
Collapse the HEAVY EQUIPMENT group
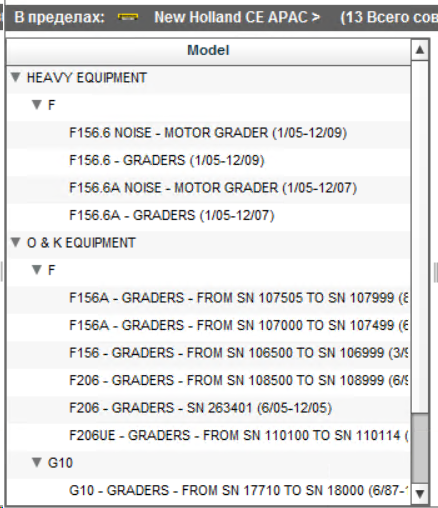pyautogui.click(x=15, y=77)
